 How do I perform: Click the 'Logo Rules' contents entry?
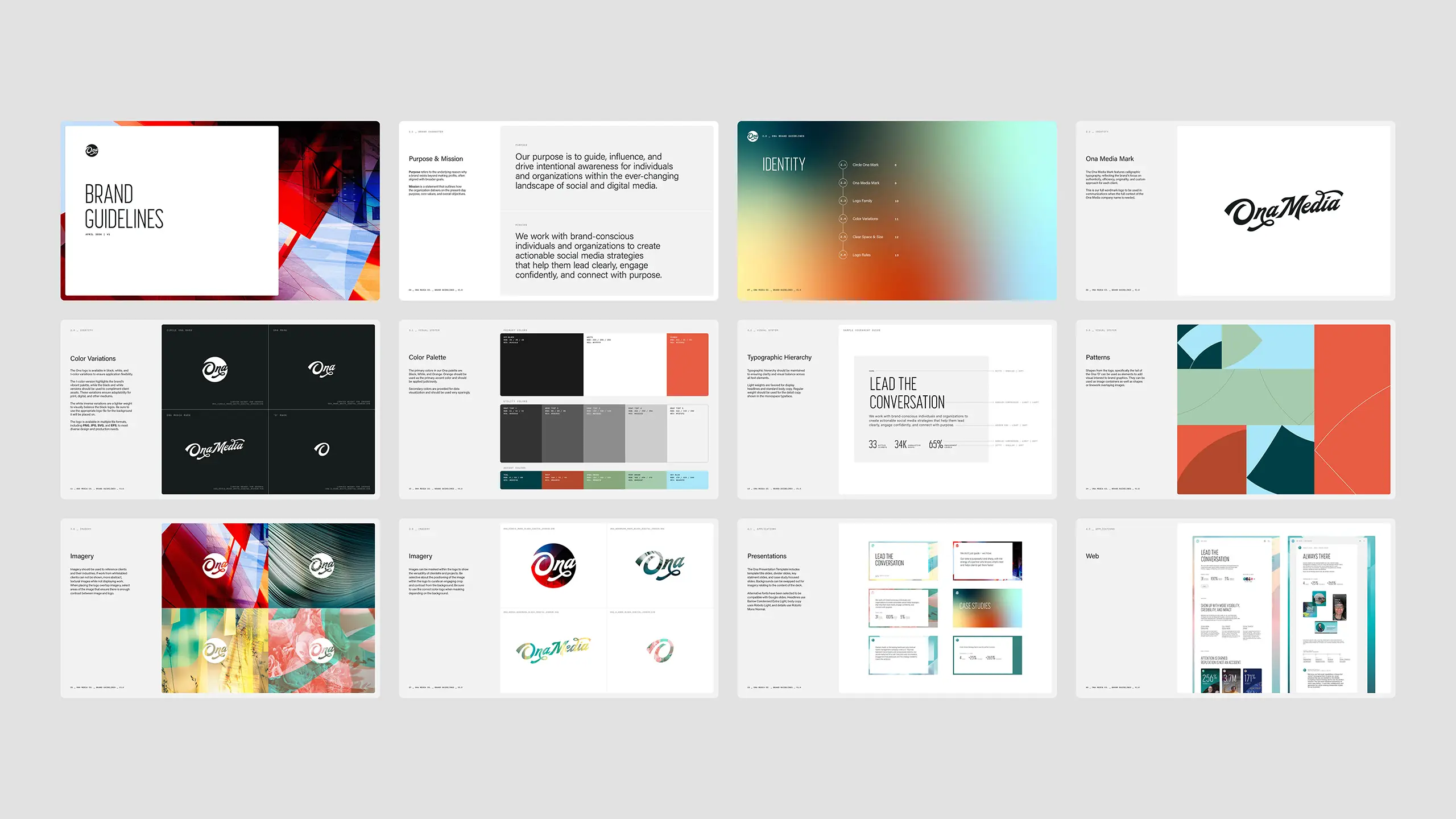coord(862,255)
